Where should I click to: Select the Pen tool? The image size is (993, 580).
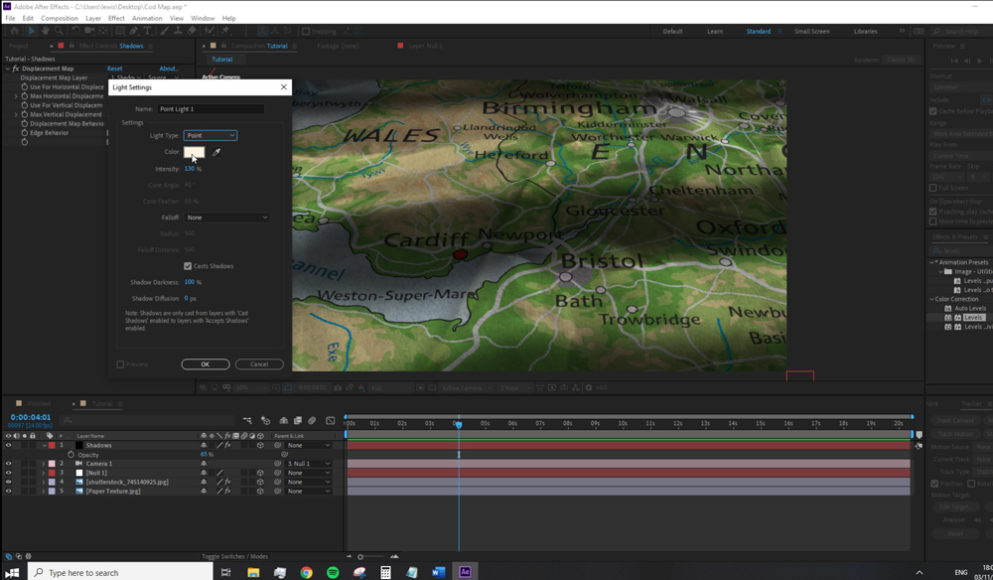tap(135, 31)
